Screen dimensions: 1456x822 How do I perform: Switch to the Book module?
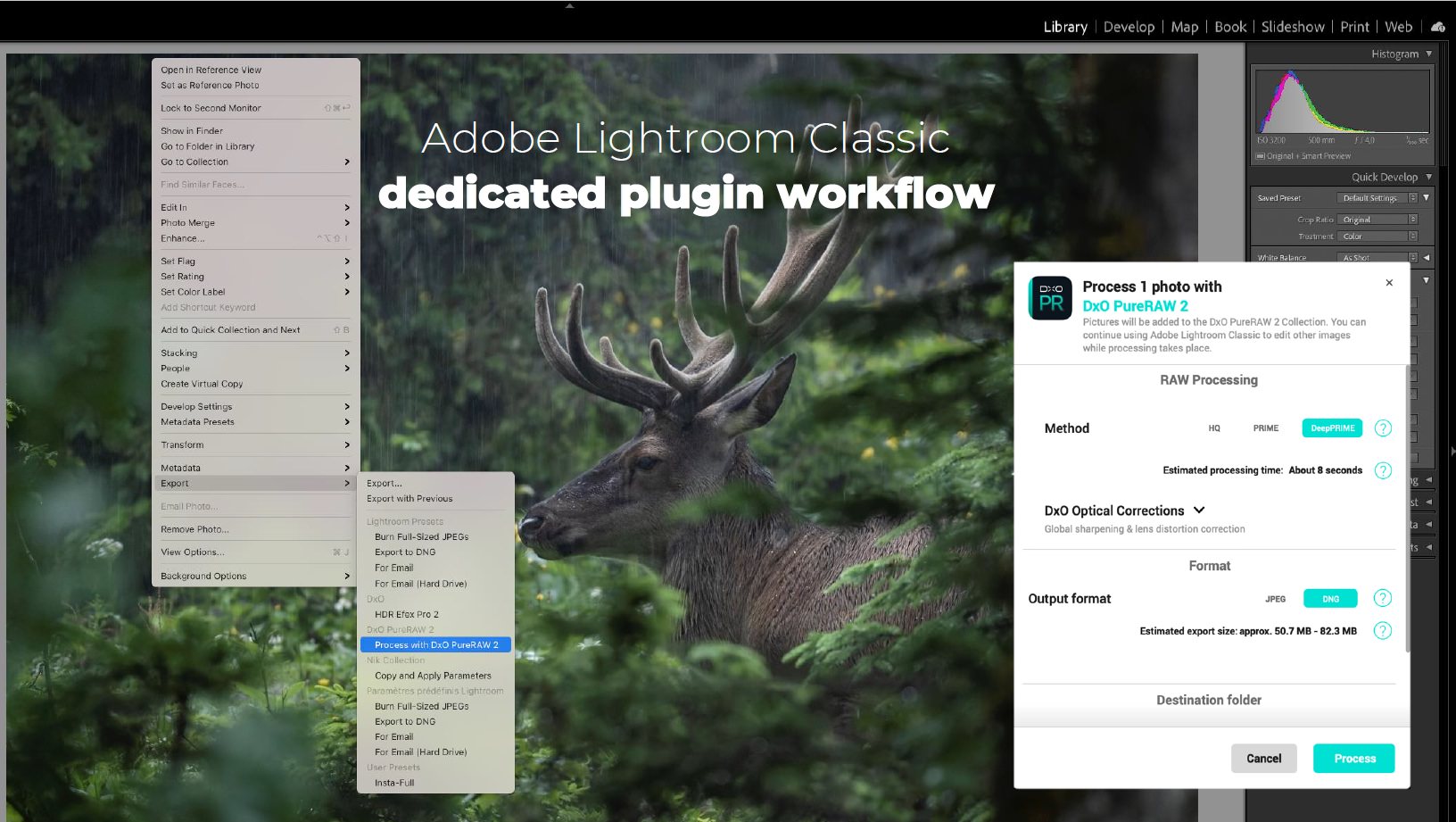(x=1230, y=27)
